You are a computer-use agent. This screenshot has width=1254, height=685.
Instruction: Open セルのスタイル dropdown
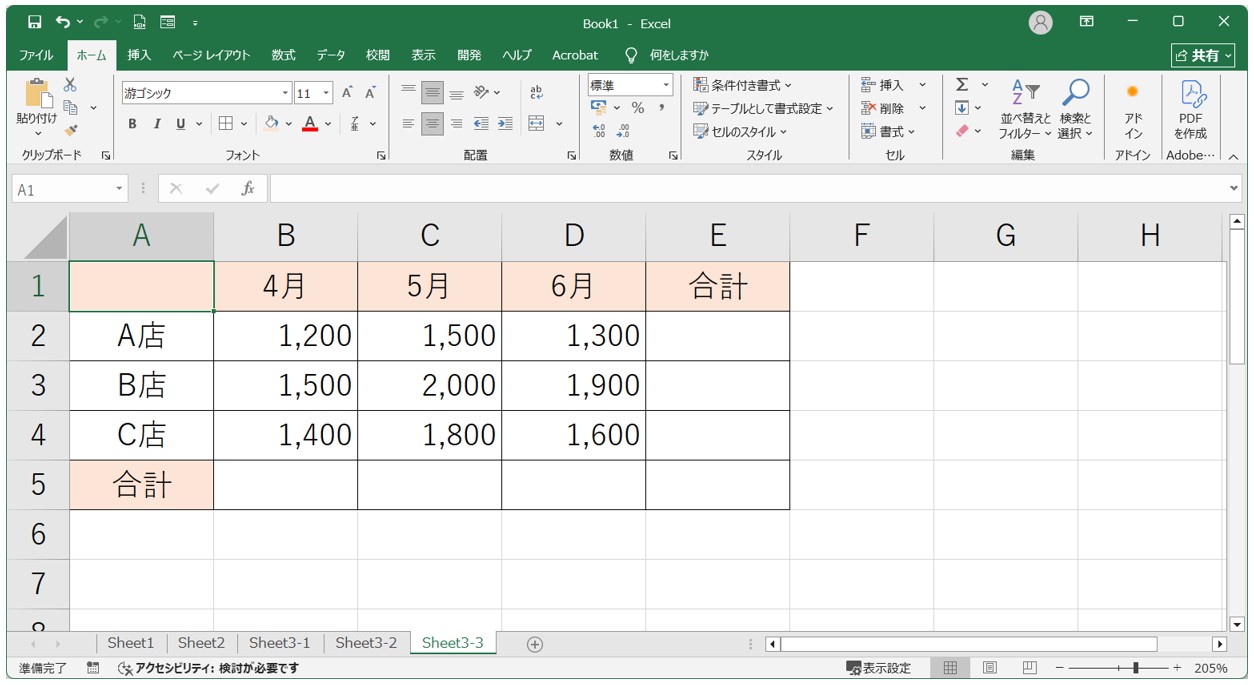point(740,131)
